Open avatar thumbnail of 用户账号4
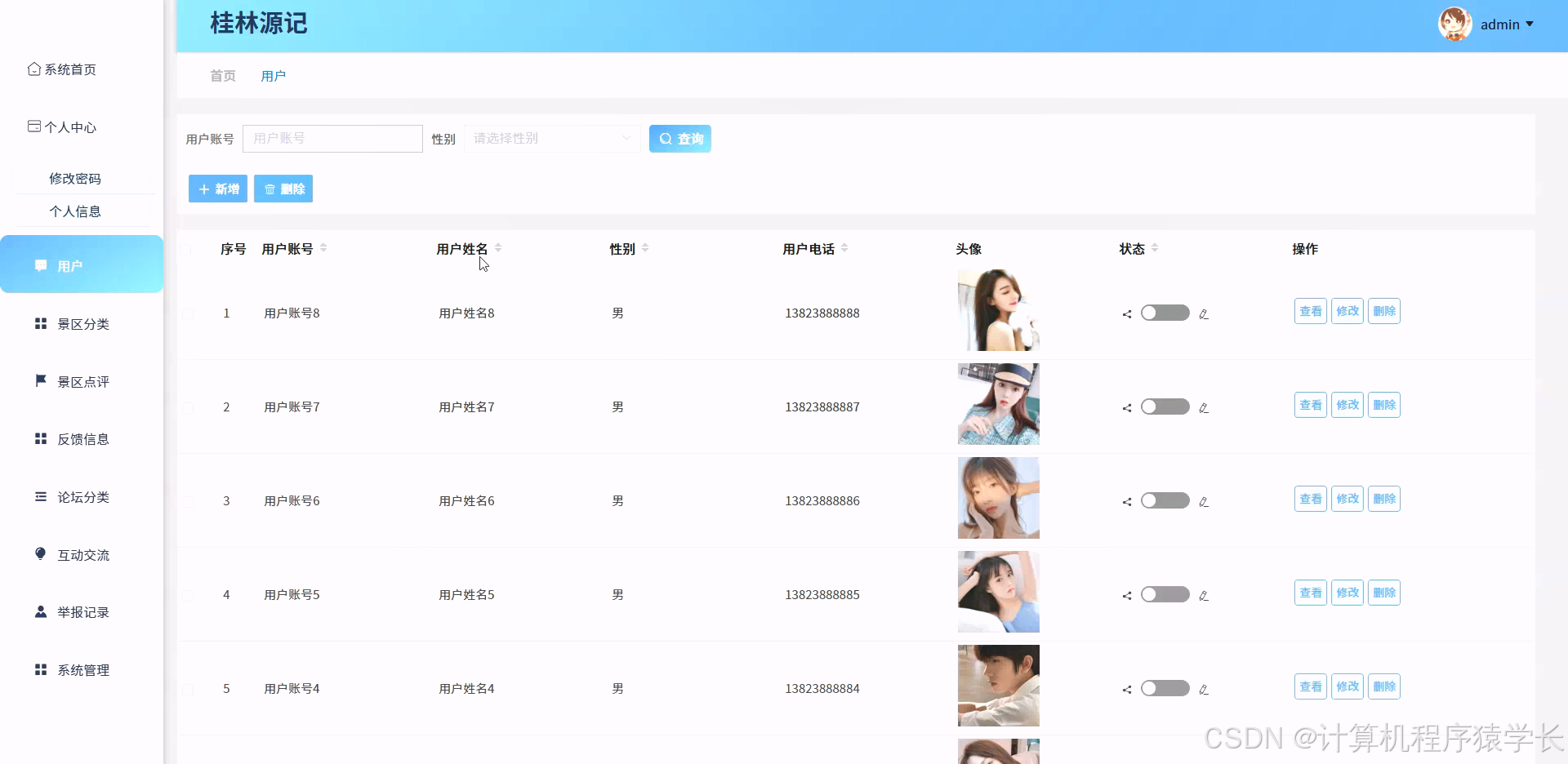Image resolution: width=1568 pixels, height=764 pixels. (999, 686)
